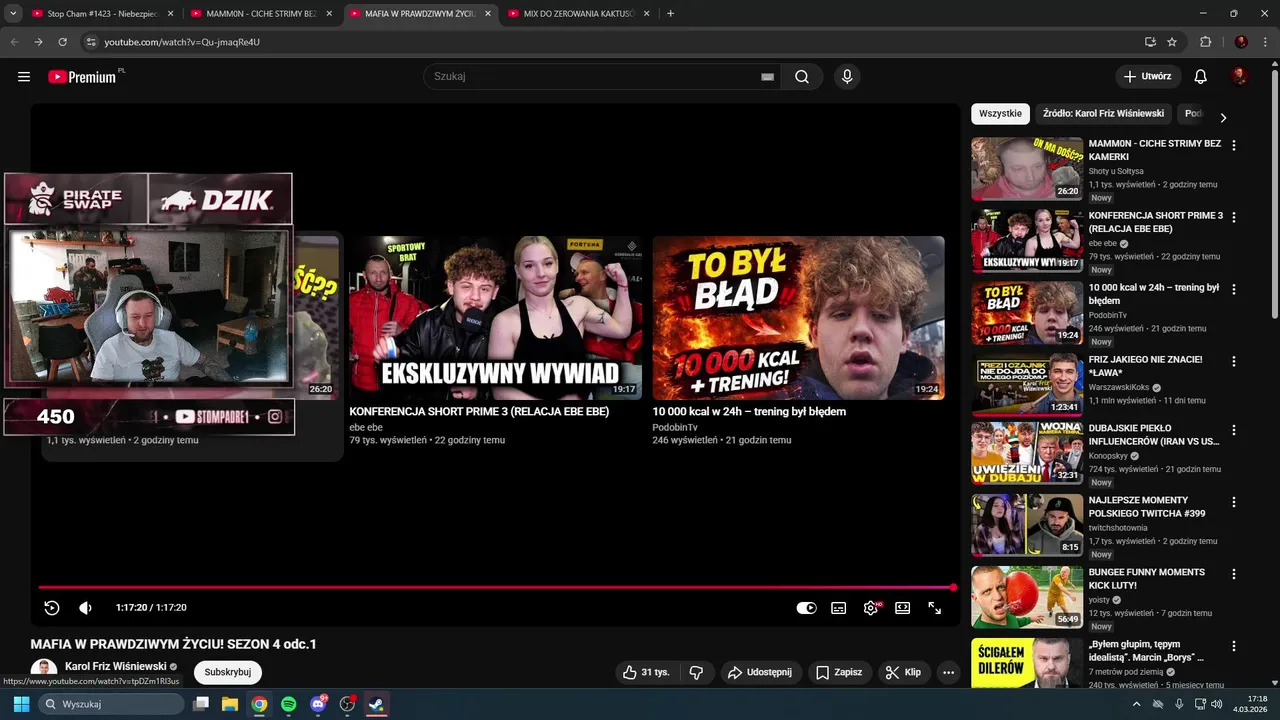This screenshot has width=1280, height=720.
Task: Click the search magnifier button
Action: (802, 77)
